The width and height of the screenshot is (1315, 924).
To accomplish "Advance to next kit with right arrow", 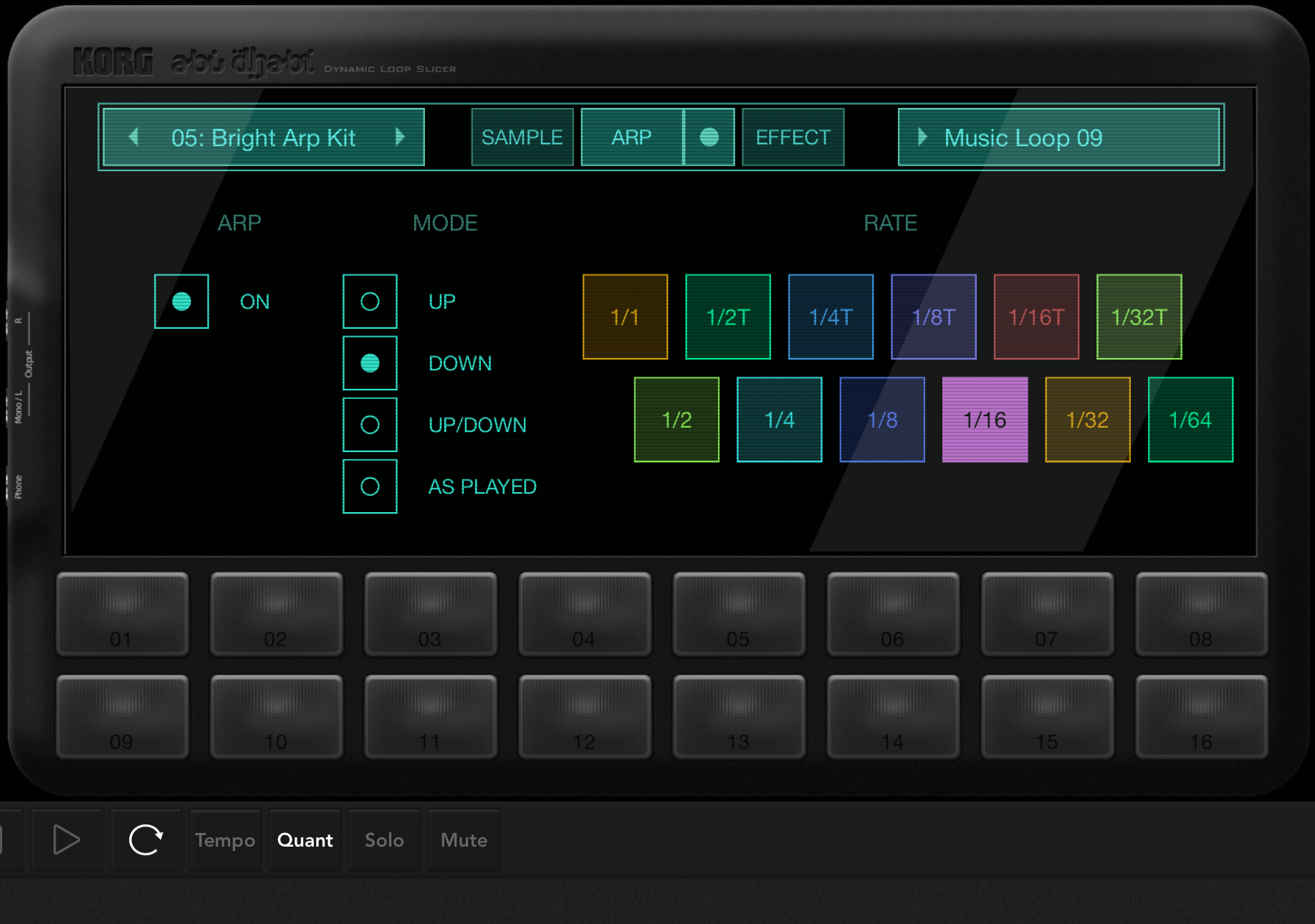I will [x=400, y=137].
